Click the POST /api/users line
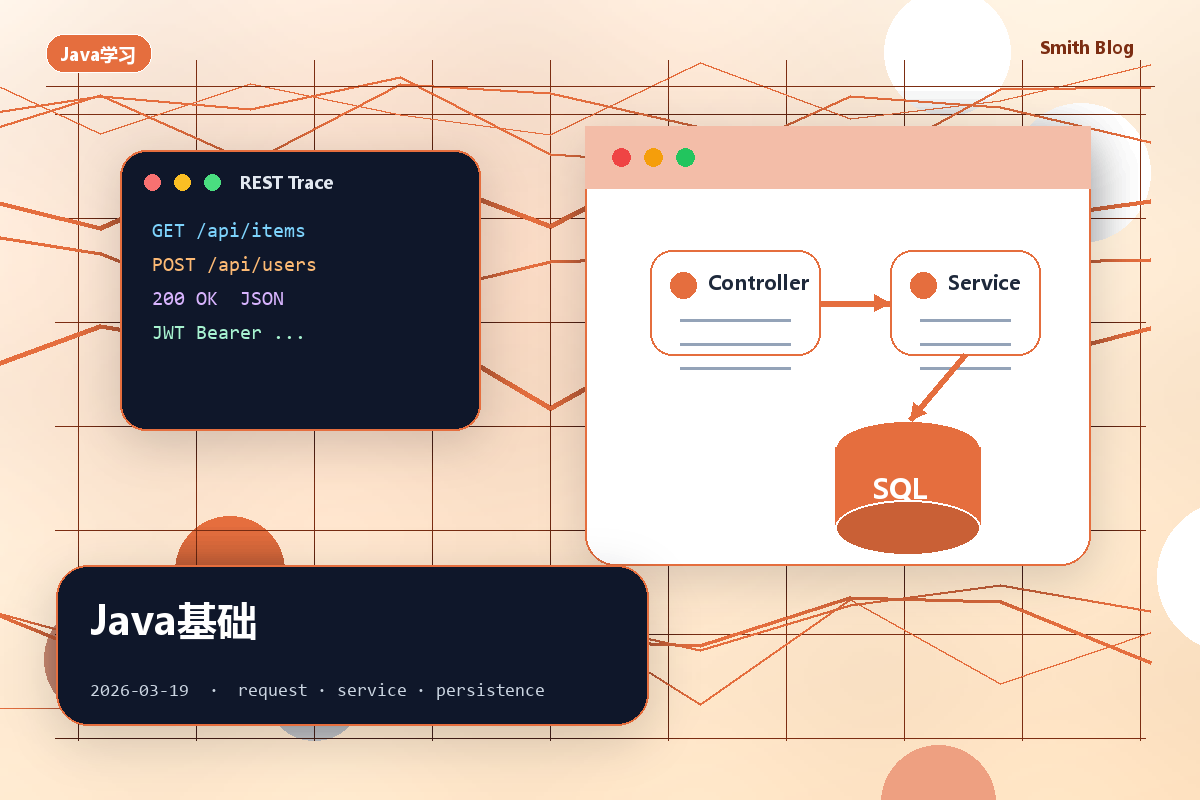1200x800 pixels. point(234,265)
